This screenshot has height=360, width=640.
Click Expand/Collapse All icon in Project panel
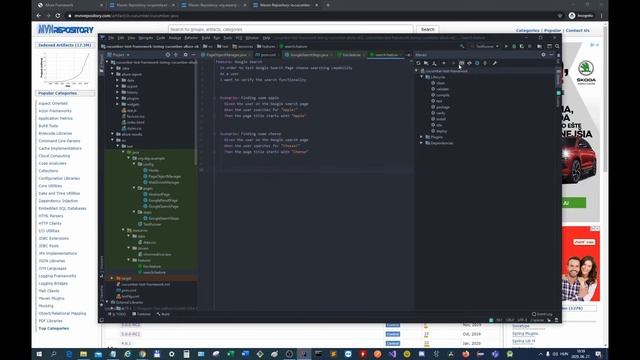click(176, 55)
